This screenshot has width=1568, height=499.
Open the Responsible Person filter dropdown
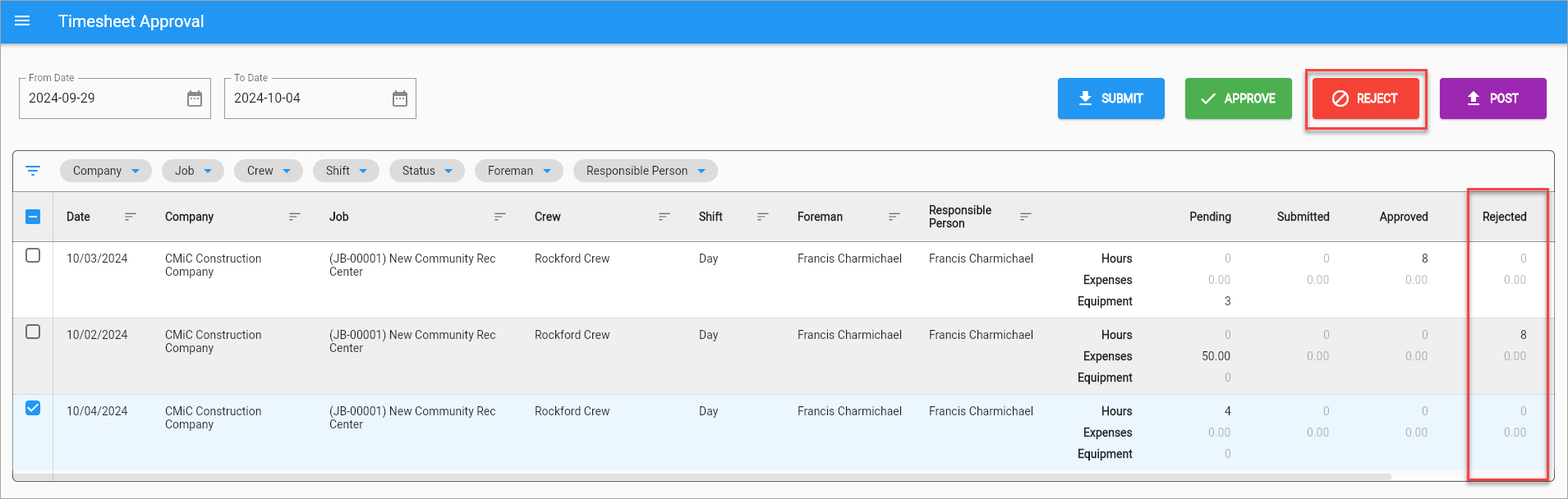coord(646,171)
